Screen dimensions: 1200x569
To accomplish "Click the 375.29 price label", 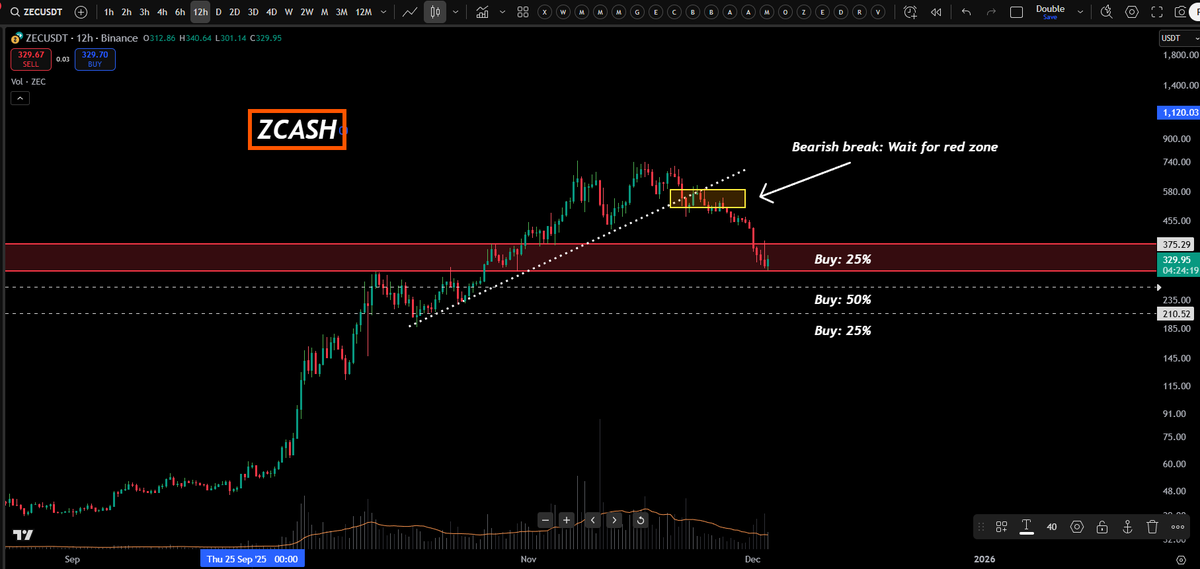I will 1175,244.
